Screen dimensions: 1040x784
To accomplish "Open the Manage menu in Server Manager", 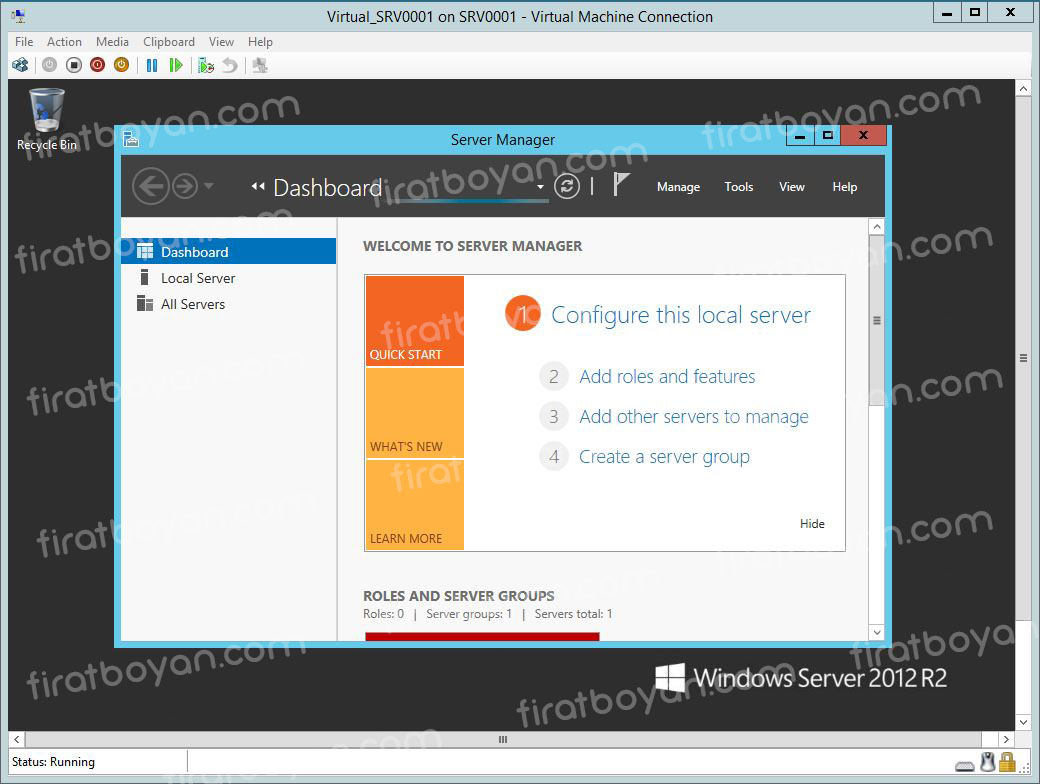I will [679, 187].
